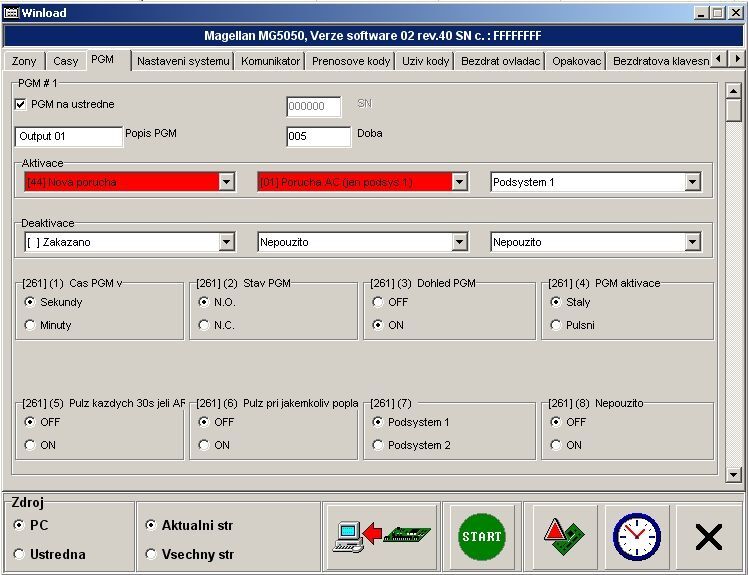Open the Nastaveni systemu tab
This screenshot has width=748, height=575.
click(x=183, y=61)
